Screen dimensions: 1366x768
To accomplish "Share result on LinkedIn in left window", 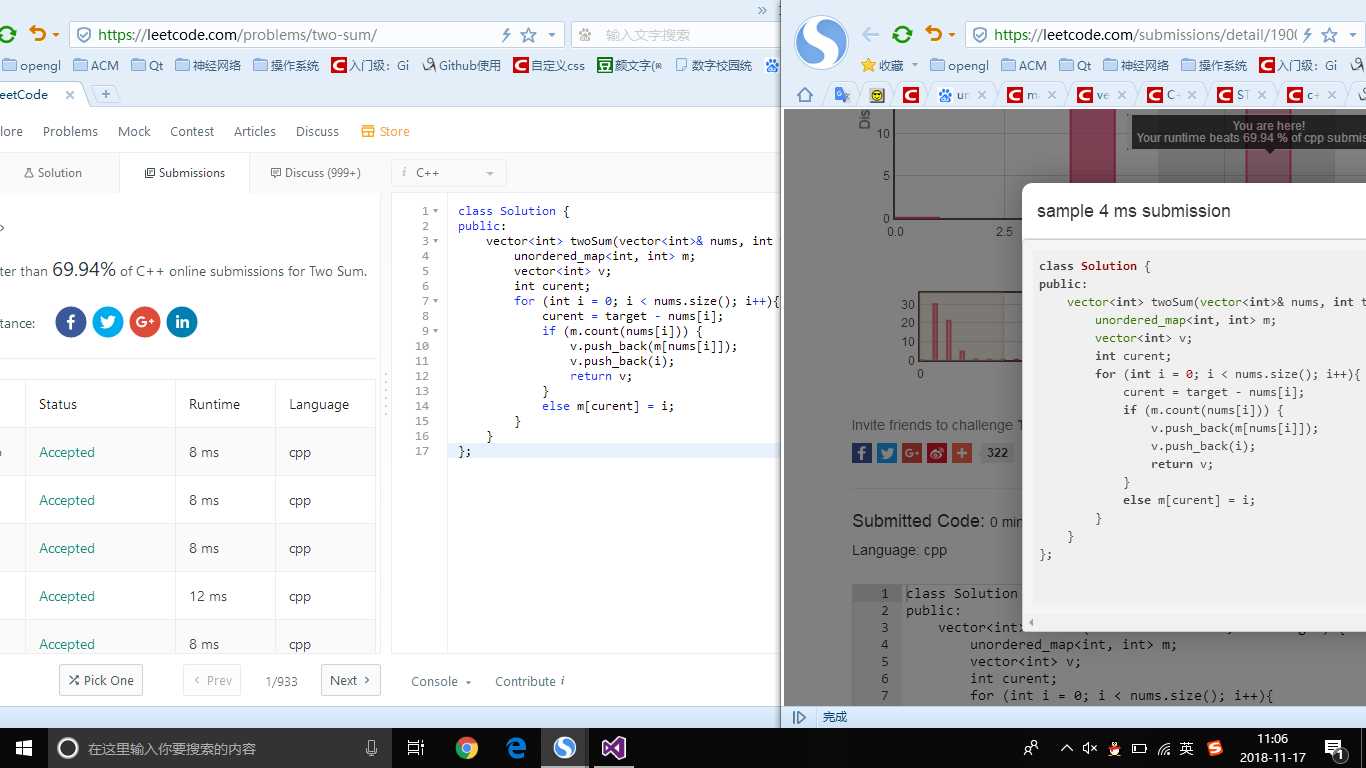I will click(182, 322).
